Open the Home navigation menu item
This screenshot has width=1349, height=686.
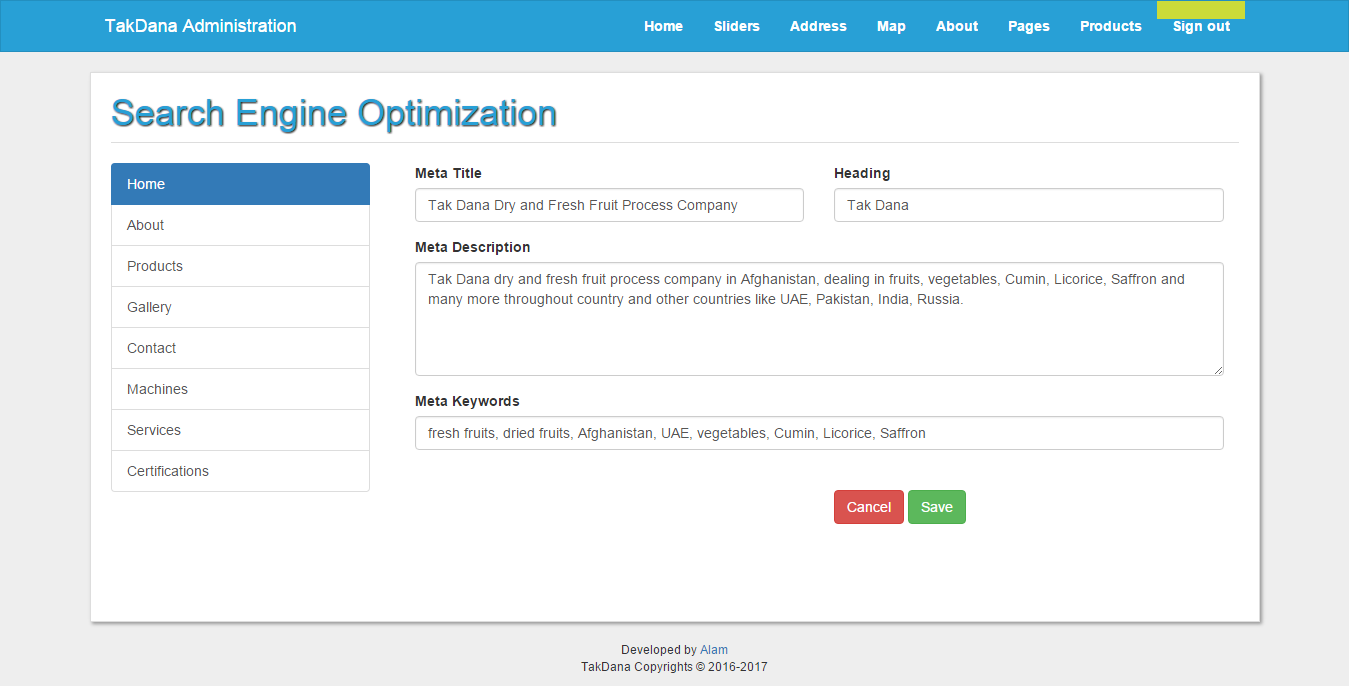pos(663,26)
